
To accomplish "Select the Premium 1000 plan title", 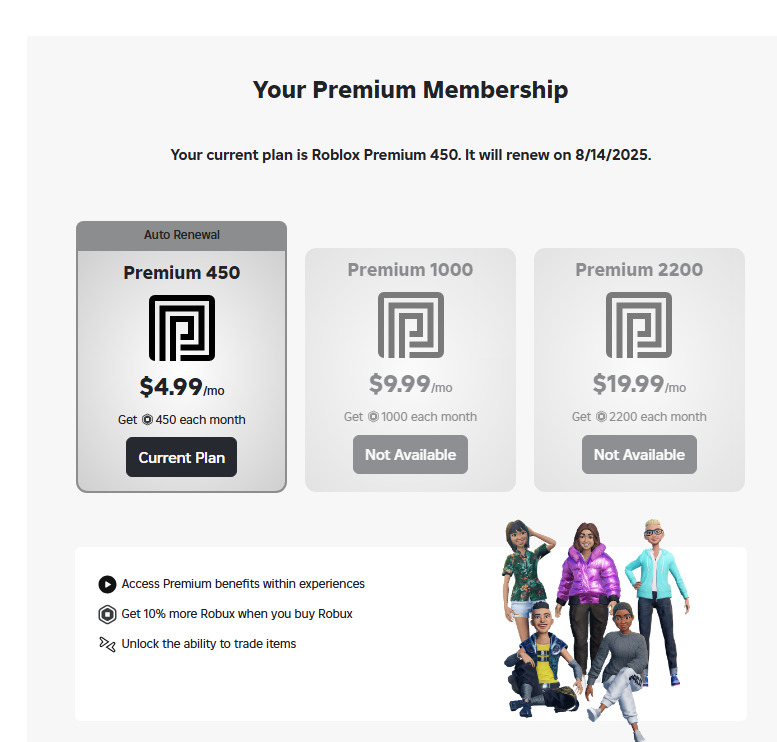I will coord(410,269).
